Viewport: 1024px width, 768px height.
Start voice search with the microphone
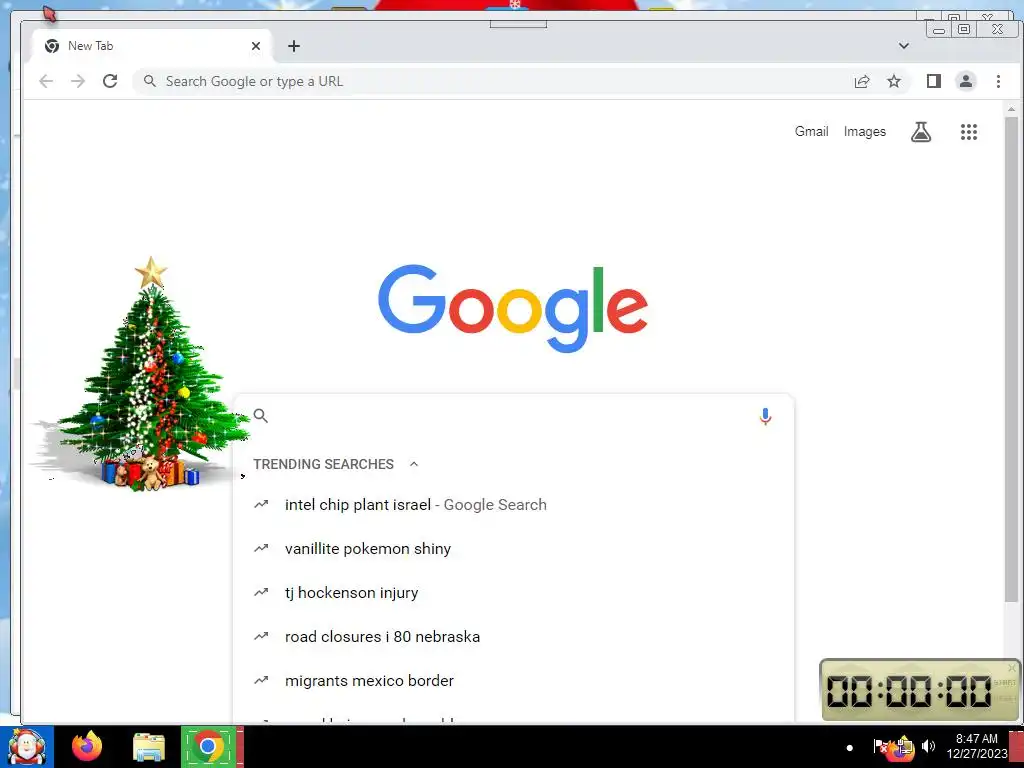pos(765,416)
